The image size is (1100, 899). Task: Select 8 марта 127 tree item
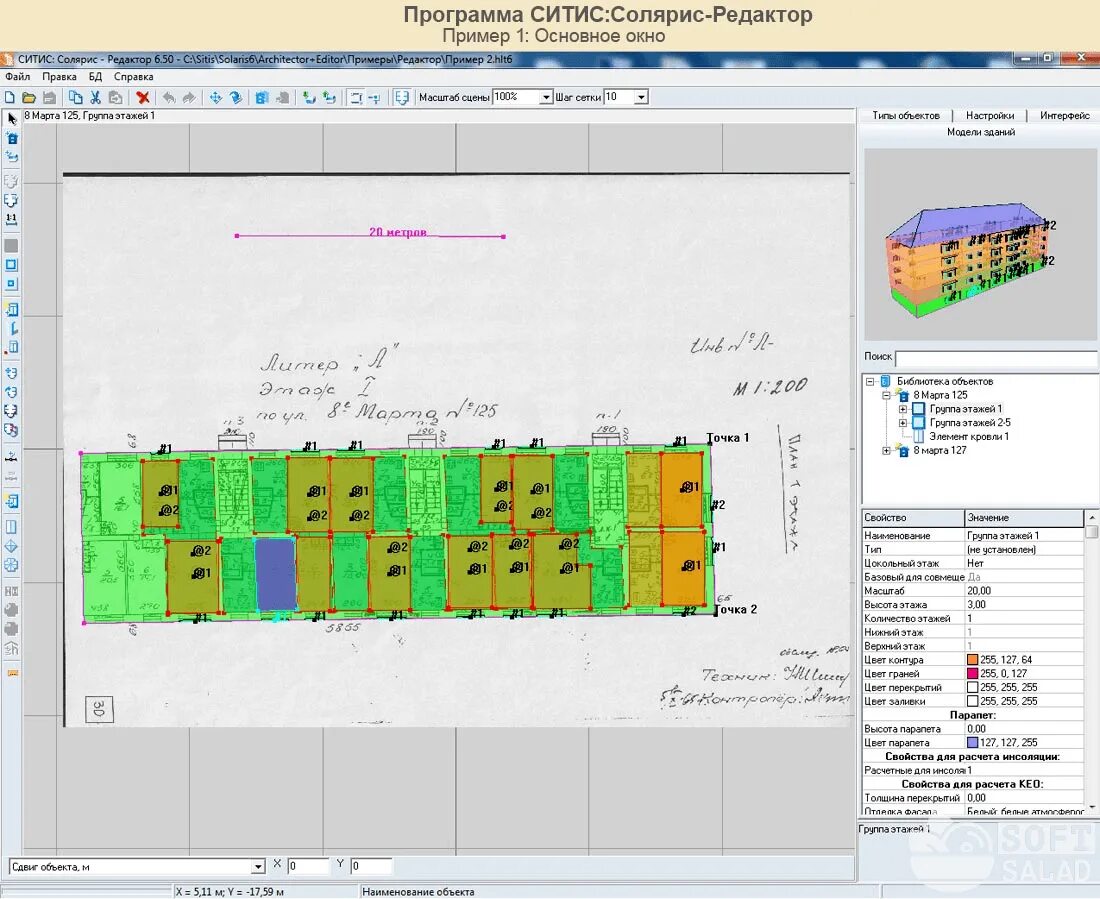point(939,451)
